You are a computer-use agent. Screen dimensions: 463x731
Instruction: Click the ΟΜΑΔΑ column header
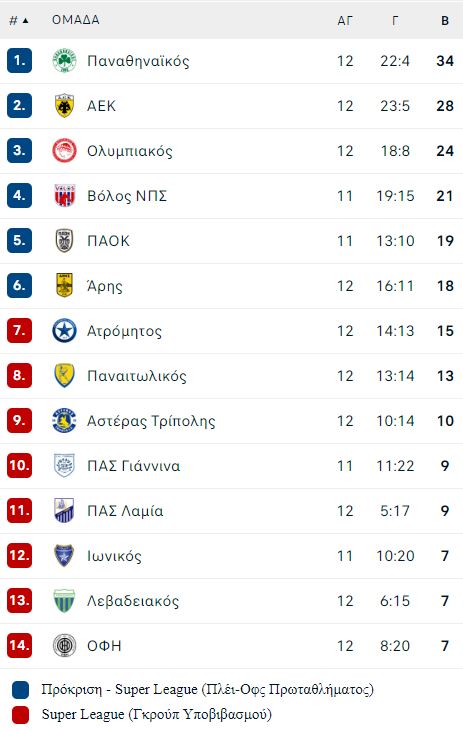[76, 20]
